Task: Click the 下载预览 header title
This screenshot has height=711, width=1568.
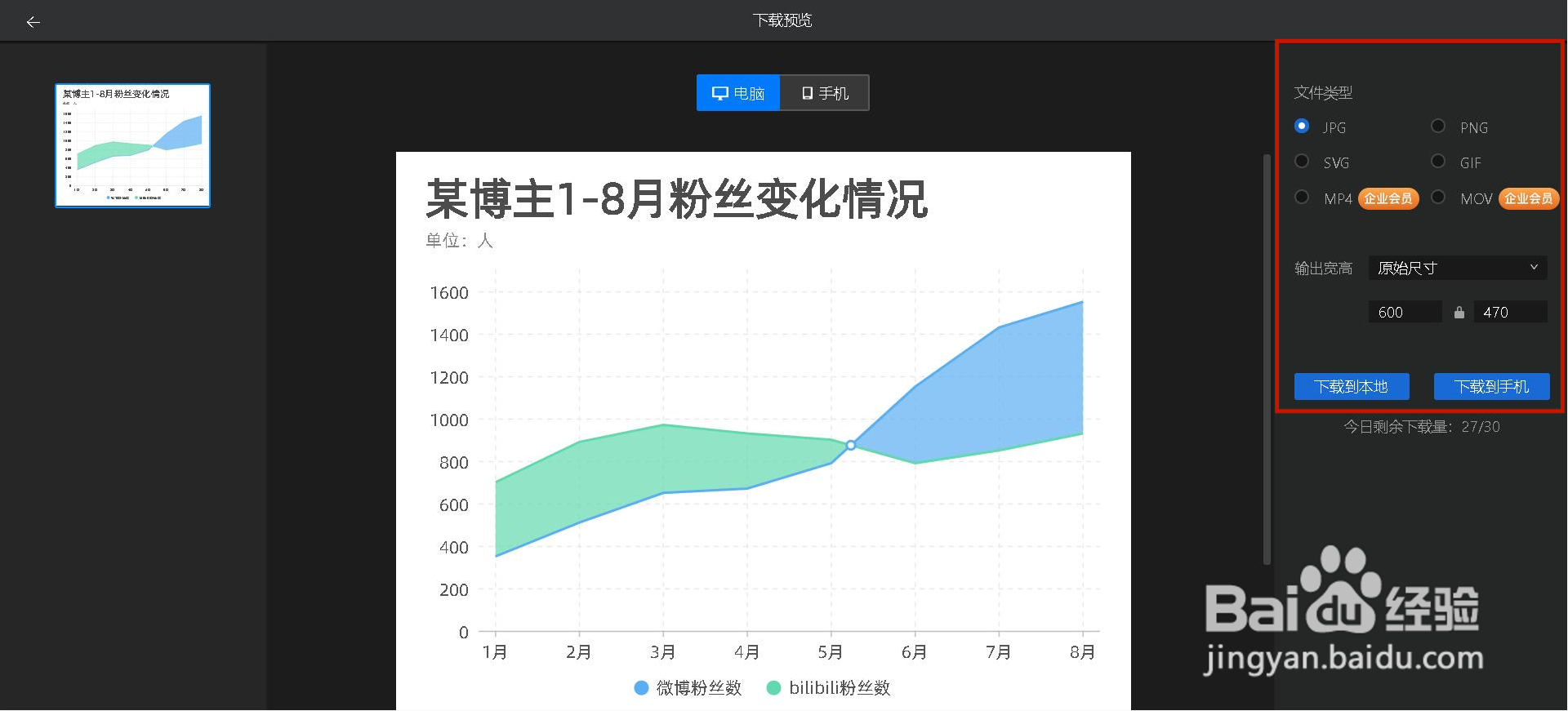Action: click(x=782, y=20)
